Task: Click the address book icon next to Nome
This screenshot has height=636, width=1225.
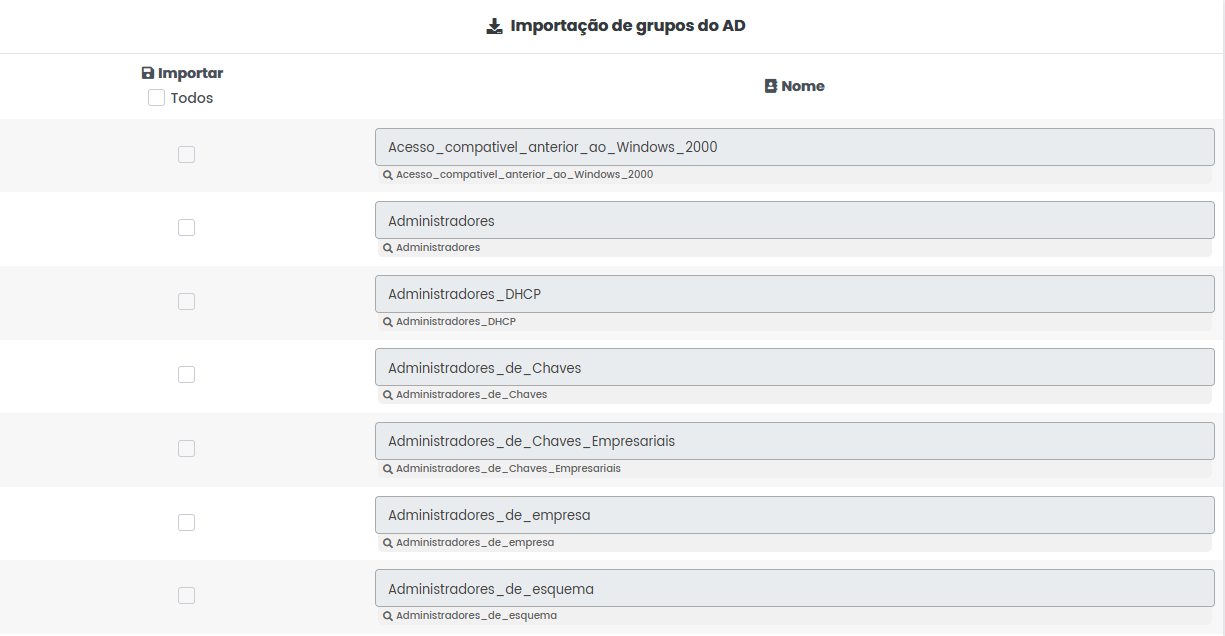Action: pyautogui.click(x=771, y=86)
